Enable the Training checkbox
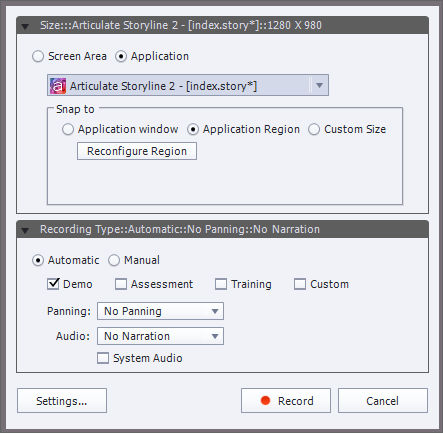The width and height of the screenshot is (443, 434). pos(221,284)
